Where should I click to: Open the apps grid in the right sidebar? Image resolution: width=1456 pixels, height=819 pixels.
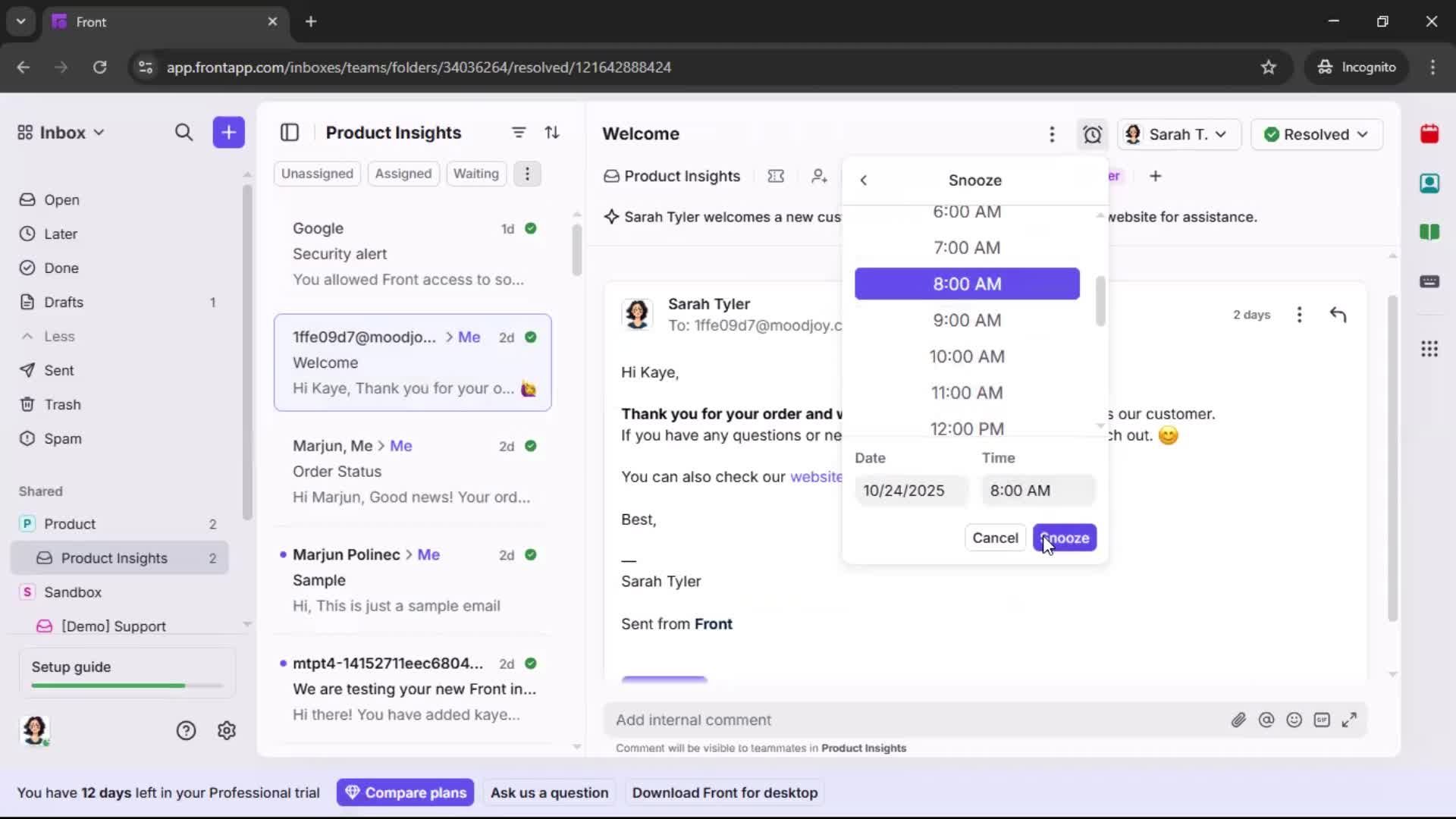(x=1430, y=349)
